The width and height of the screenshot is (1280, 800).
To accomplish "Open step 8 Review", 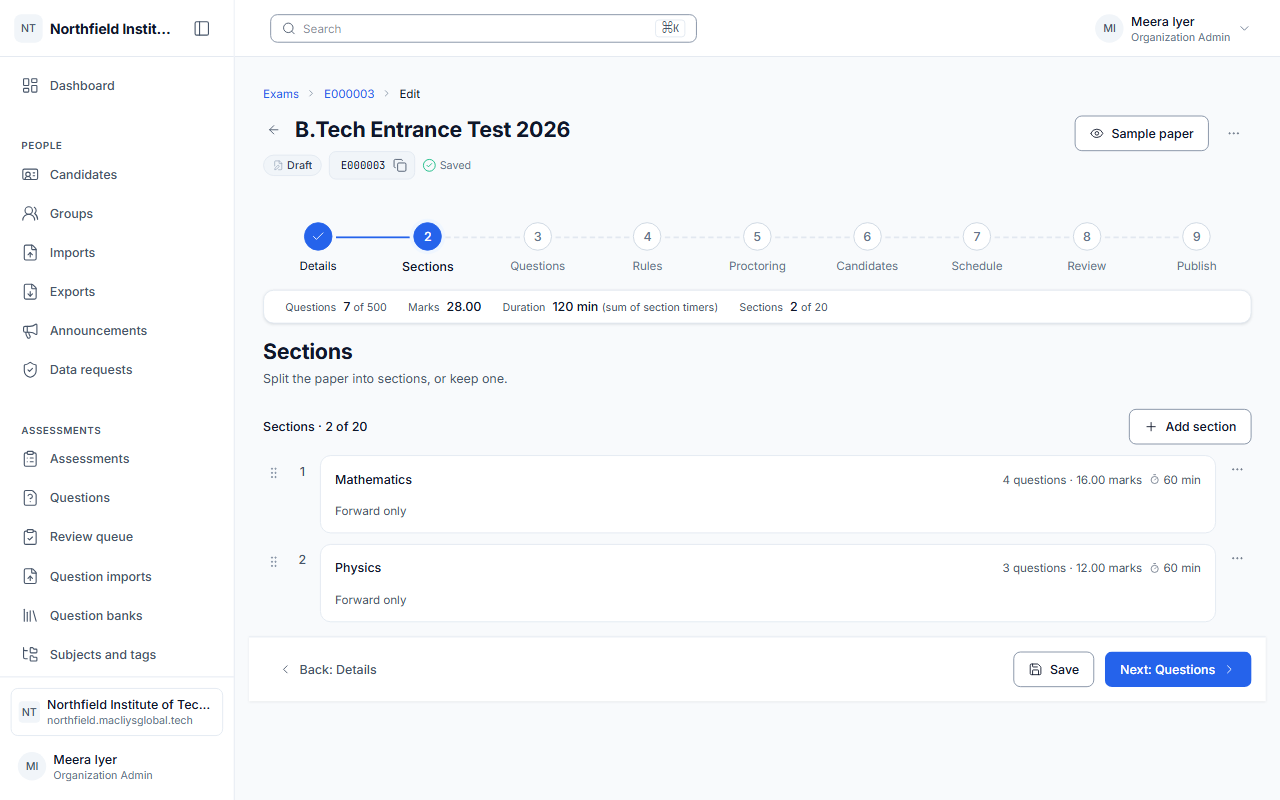I will 1087,248.
